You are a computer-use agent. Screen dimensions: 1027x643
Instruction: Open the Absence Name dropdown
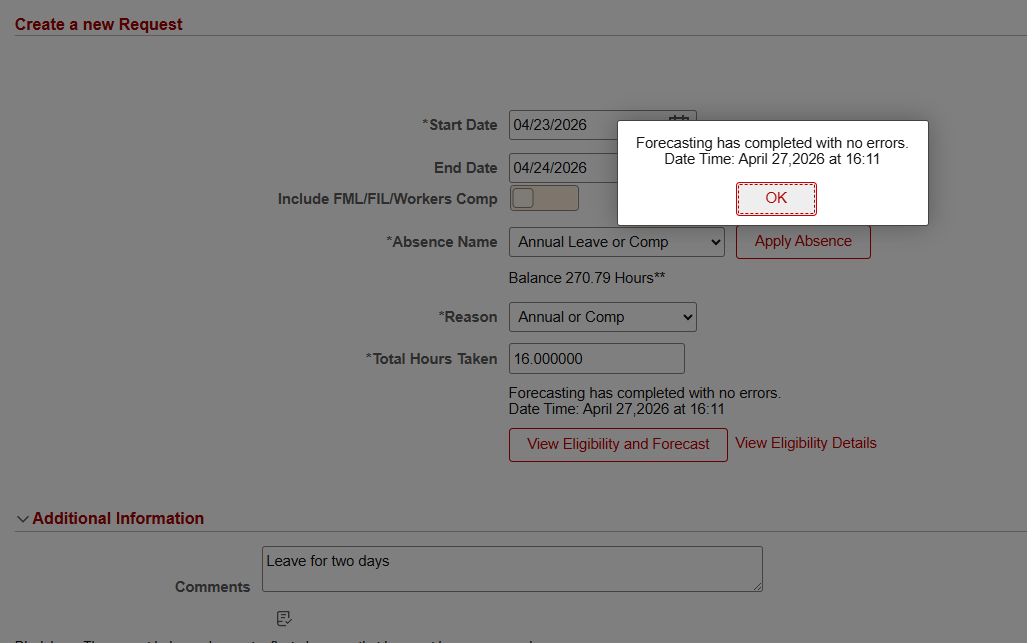tap(616, 242)
